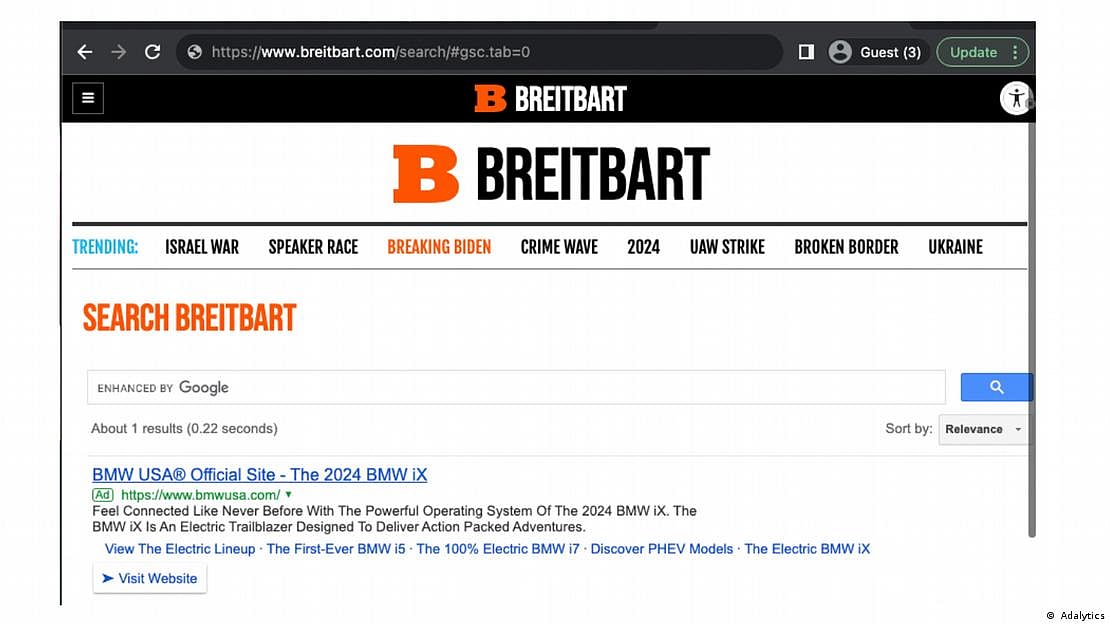Open the accessibility options icon
This screenshot has height=624, width=1110.
click(x=1016, y=98)
